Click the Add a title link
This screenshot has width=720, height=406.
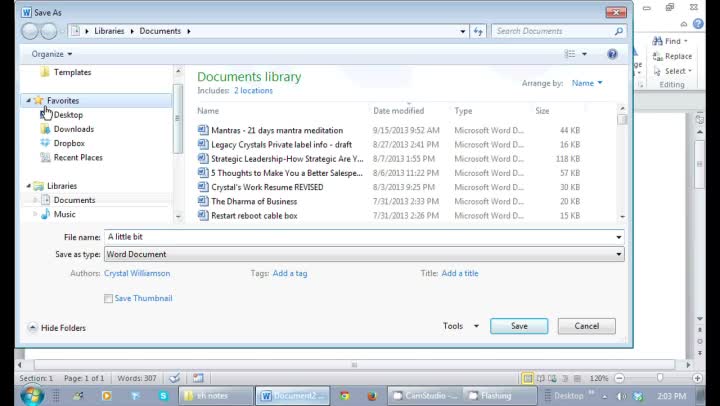tap(460, 273)
